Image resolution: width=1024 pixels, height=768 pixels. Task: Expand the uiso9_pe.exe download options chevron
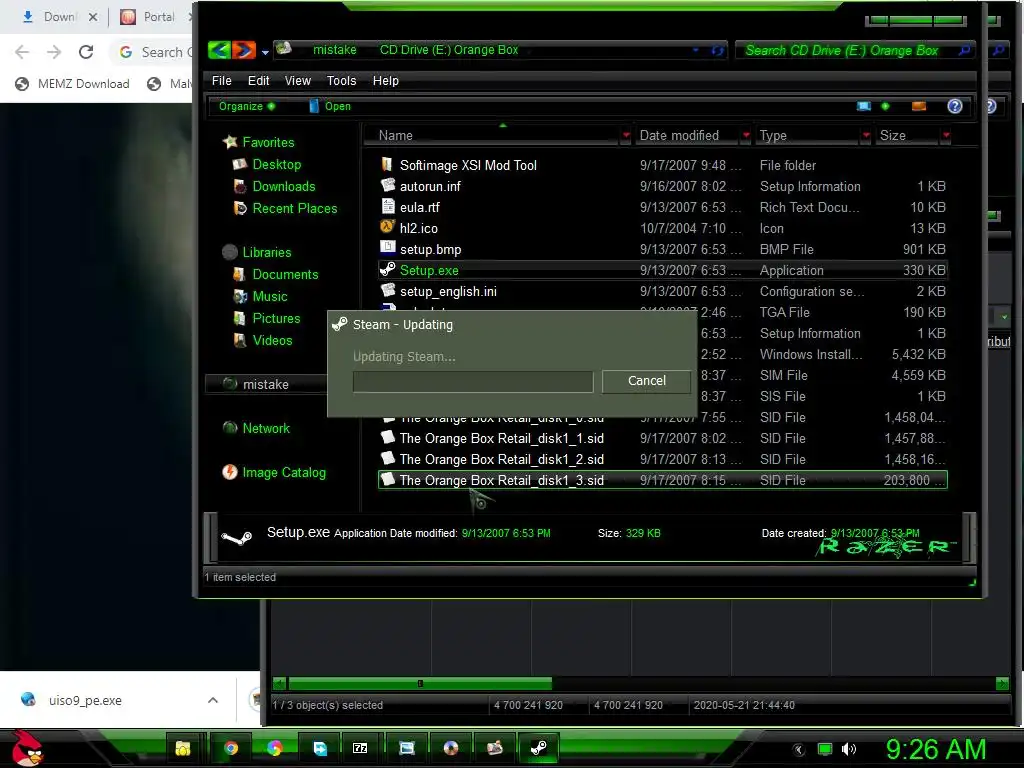coord(213,700)
